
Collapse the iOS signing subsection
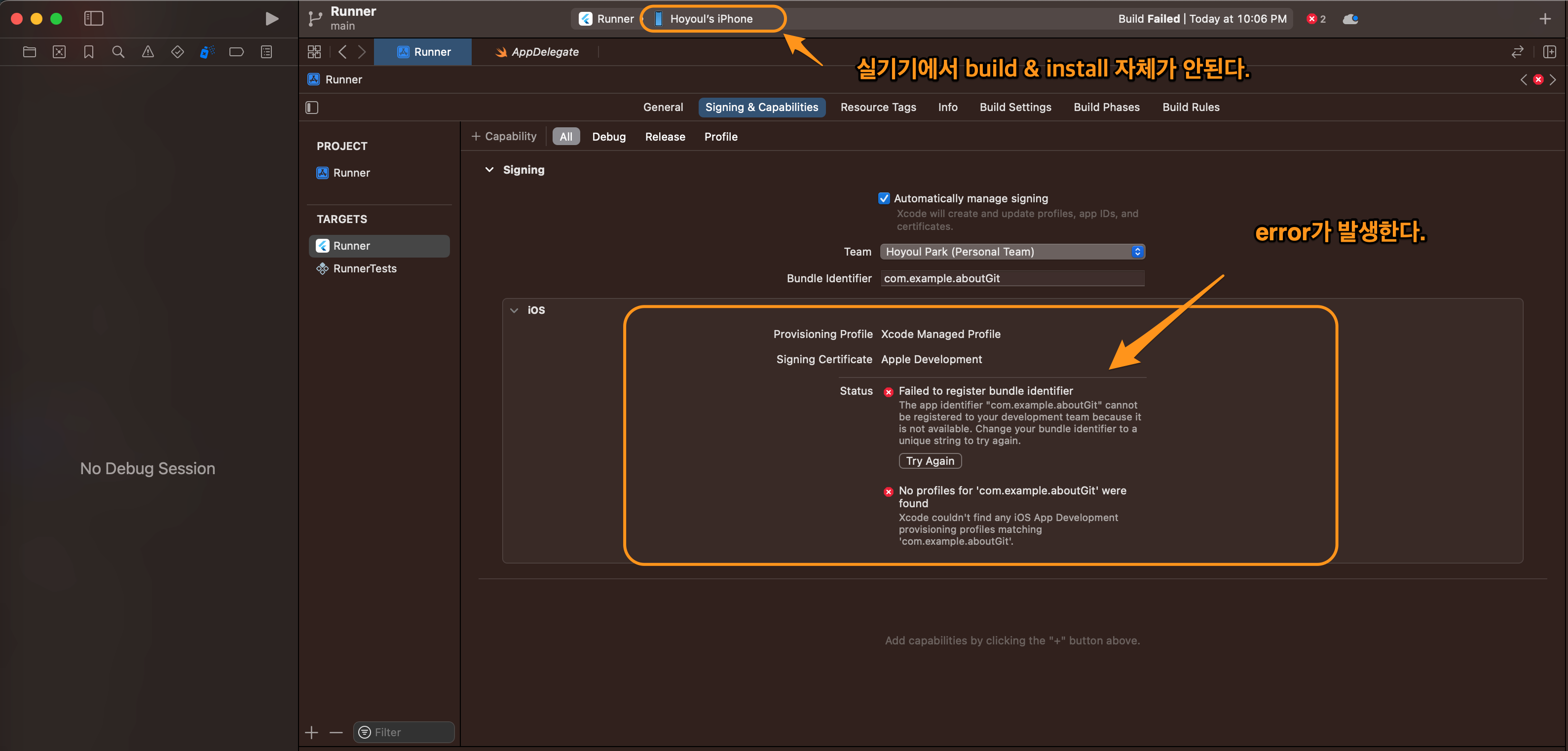(x=514, y=310)
